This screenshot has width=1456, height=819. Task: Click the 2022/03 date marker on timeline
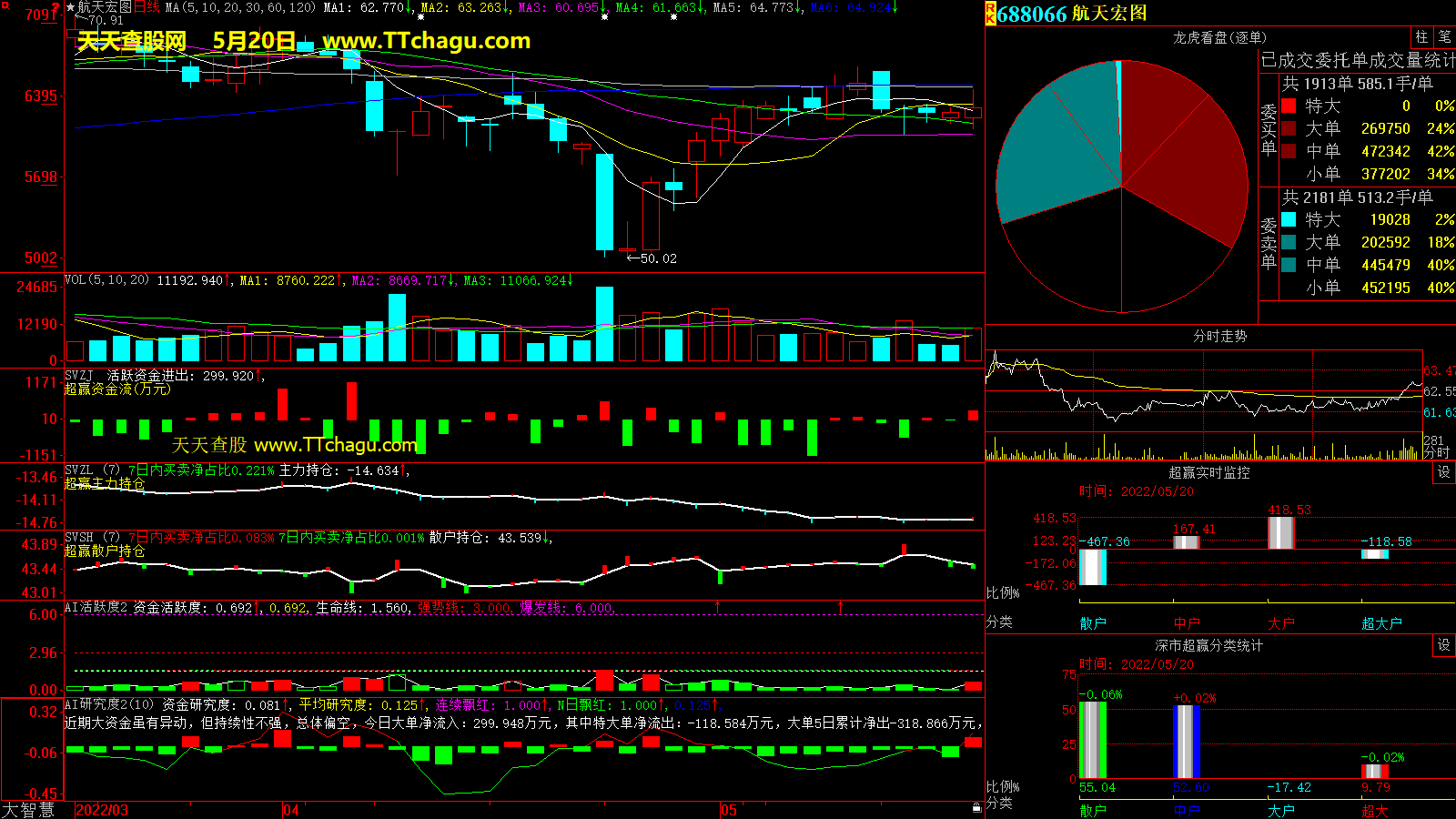[x=102, y=810]
